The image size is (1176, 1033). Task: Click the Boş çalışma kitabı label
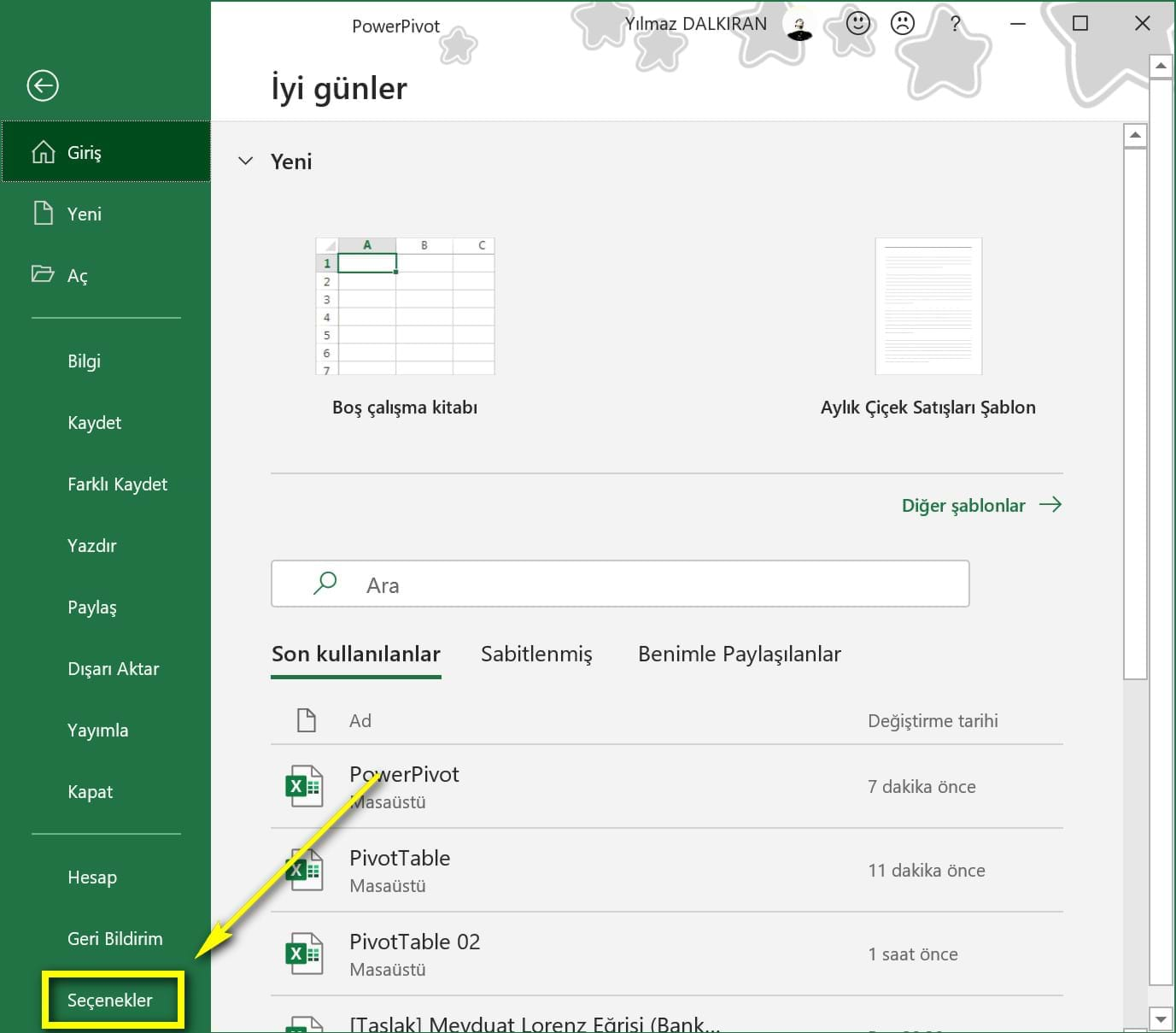405,408
